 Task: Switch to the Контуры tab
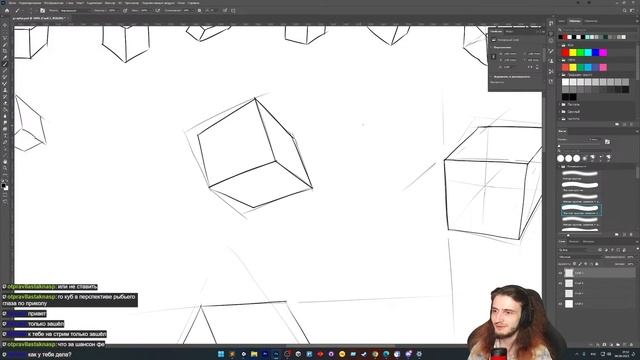588,242
